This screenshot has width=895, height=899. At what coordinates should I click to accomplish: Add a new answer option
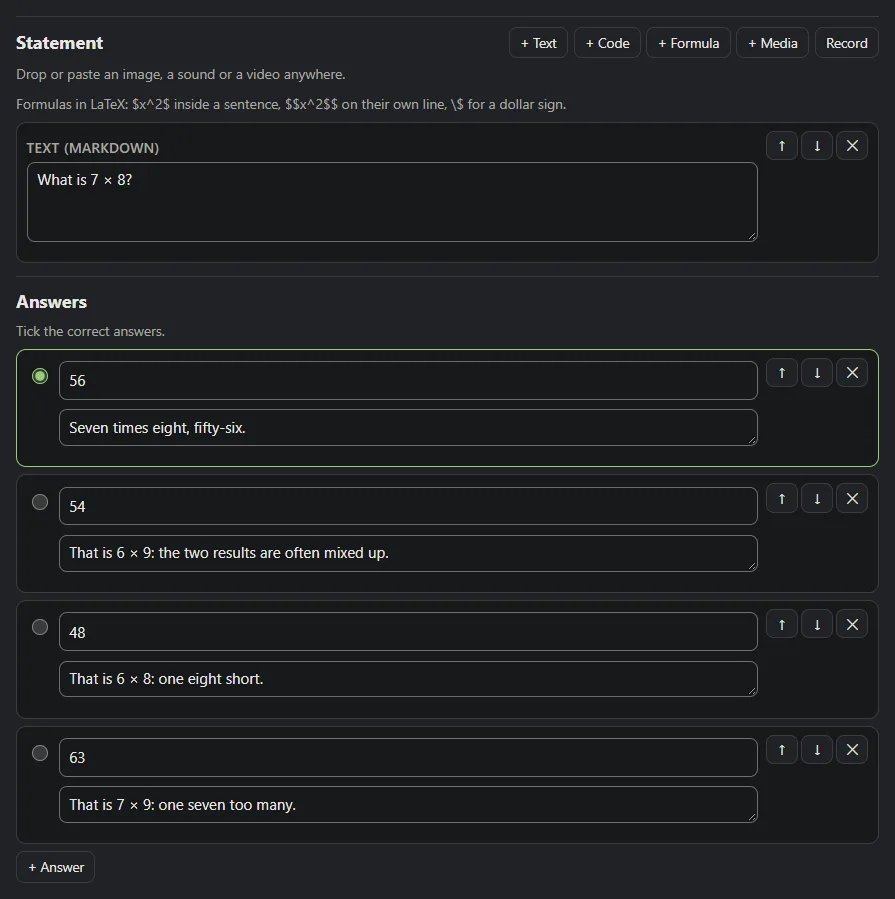pyautogui.click(x=56, y=867)
